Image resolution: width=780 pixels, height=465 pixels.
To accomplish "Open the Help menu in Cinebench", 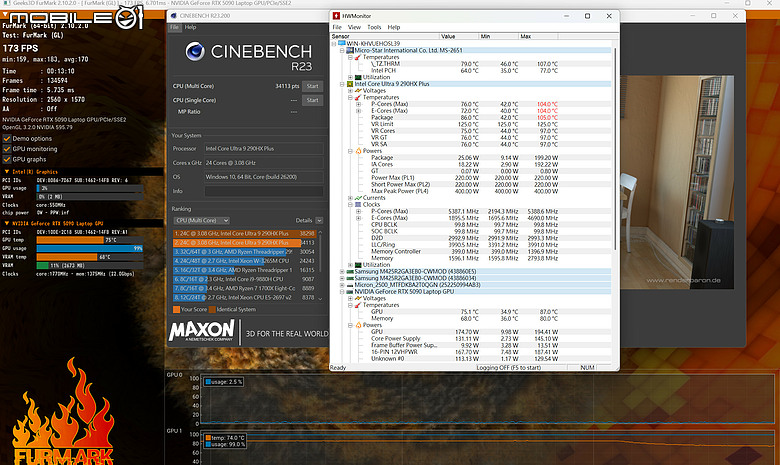I will click(x=191, y=27).
